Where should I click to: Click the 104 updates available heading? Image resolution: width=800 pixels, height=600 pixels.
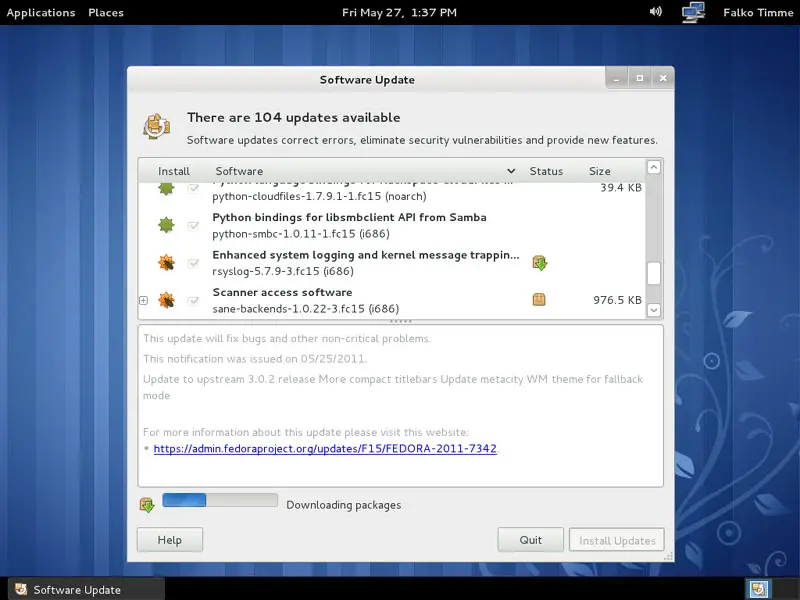tap(293, 117)
